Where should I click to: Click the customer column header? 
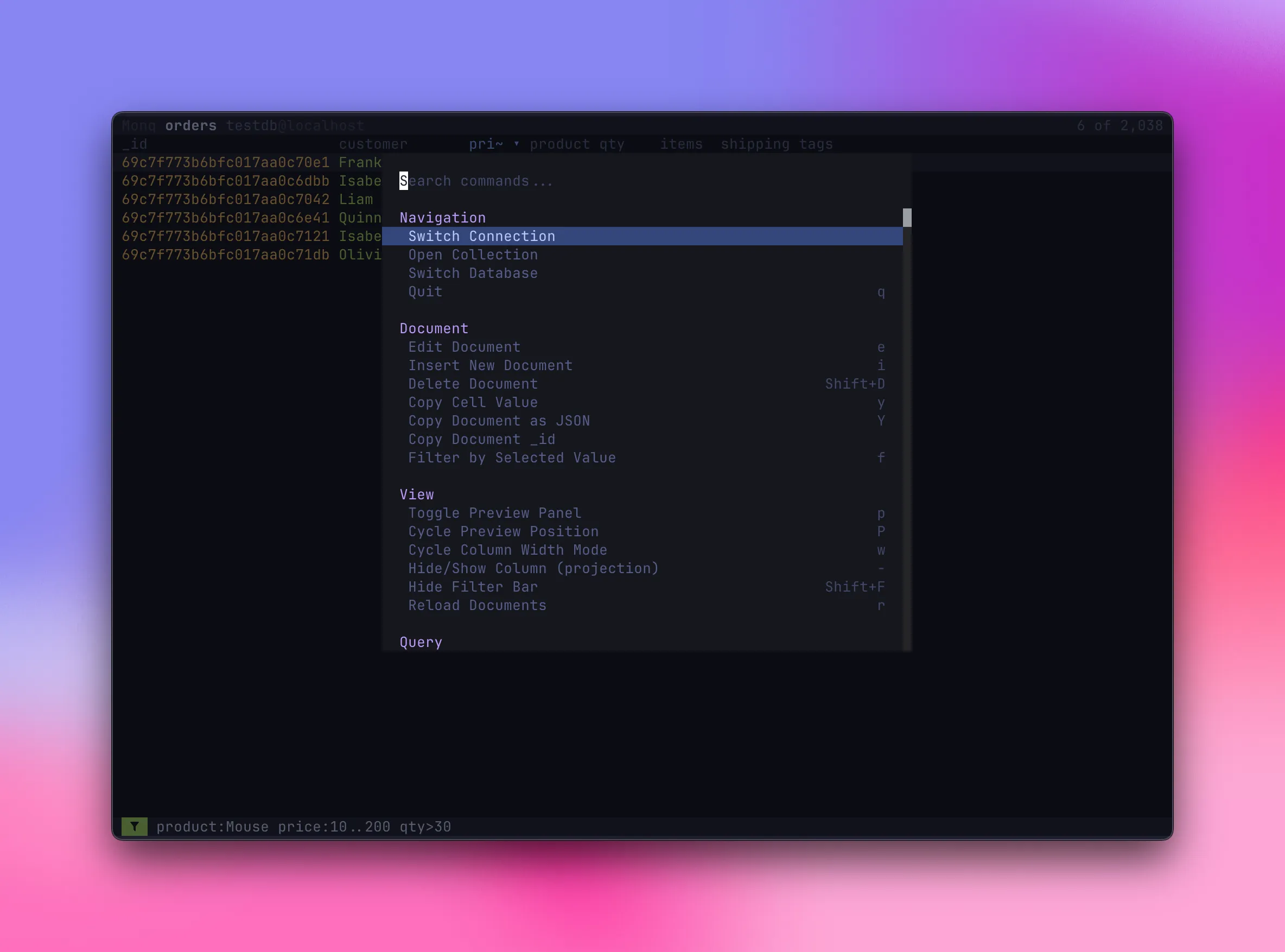373,144
